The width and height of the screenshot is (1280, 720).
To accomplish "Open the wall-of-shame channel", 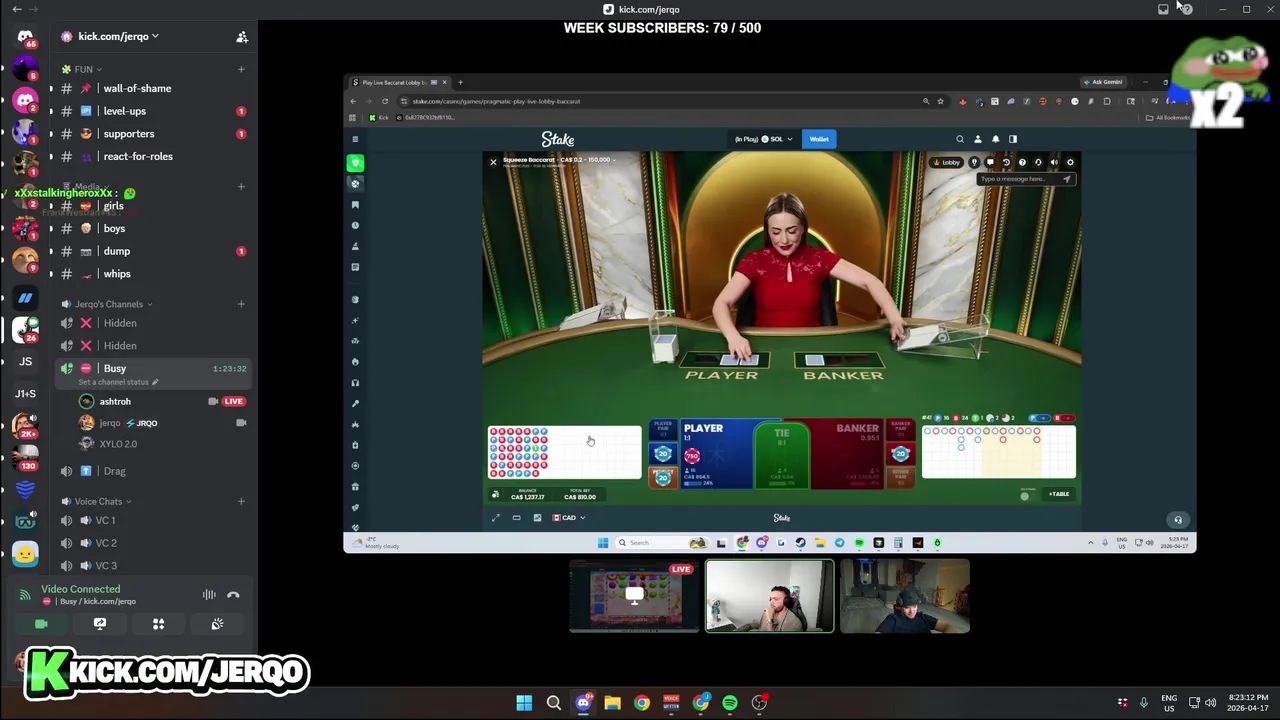I will tap(150, 88).
